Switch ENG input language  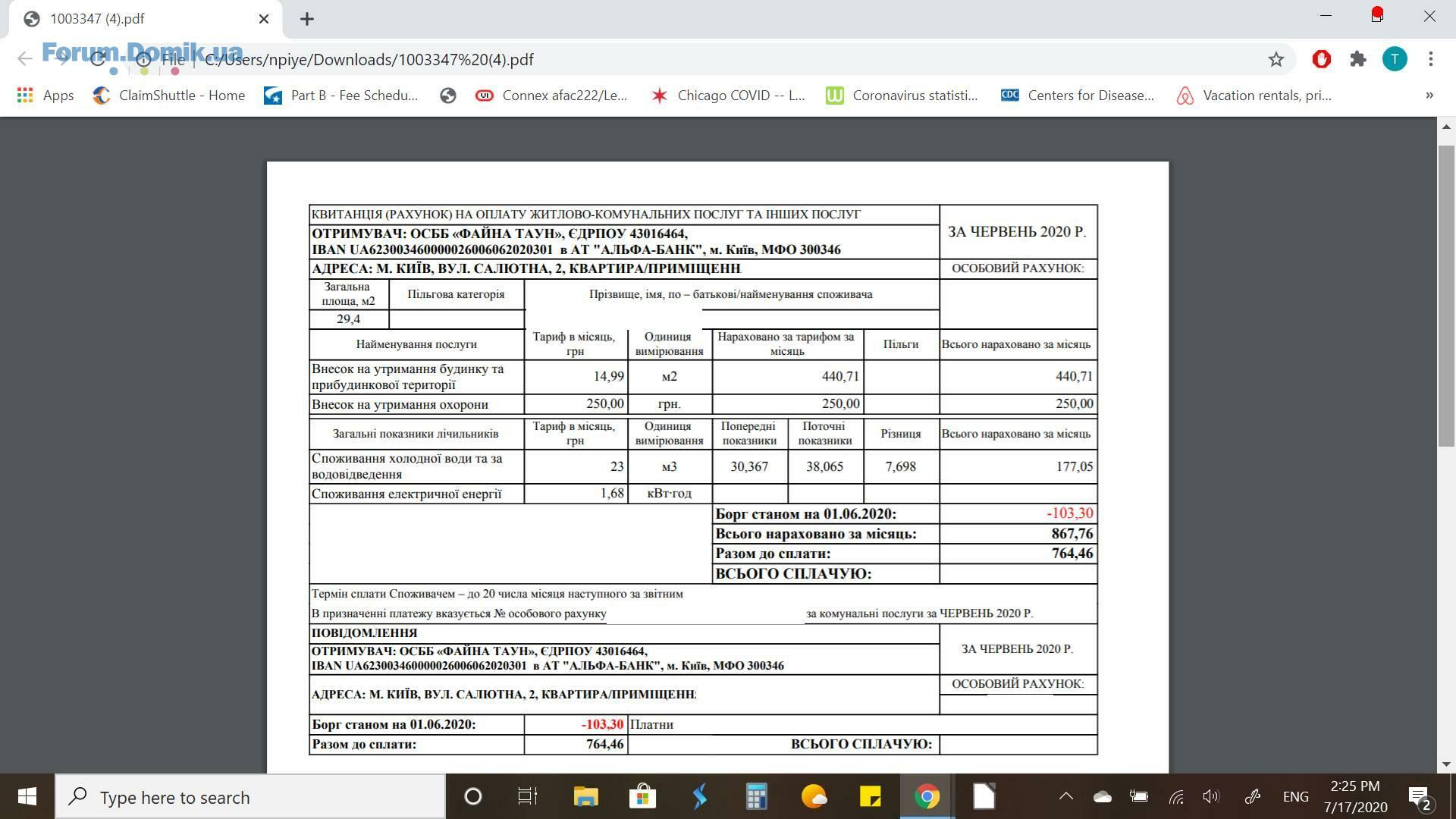pyautogui.click(x=1295, y=796)
